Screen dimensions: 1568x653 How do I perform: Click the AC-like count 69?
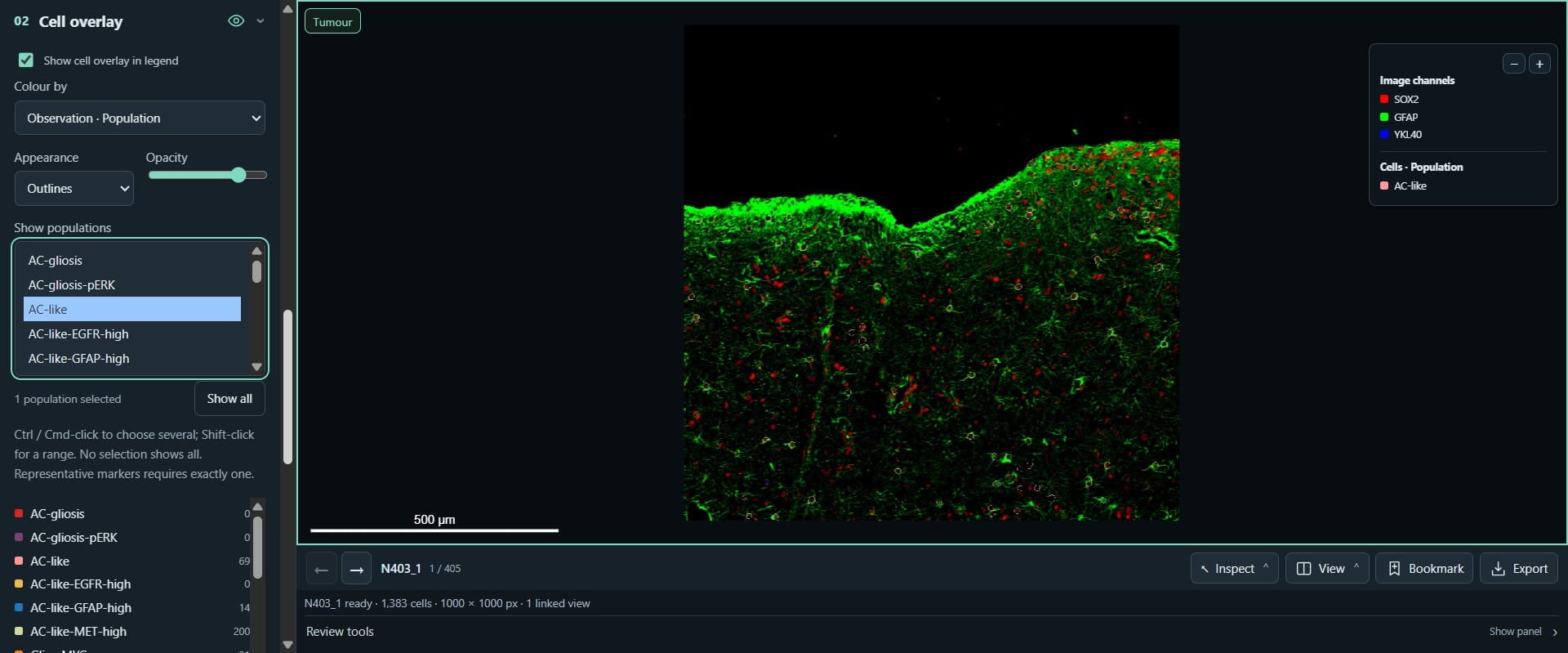point(244,561)
